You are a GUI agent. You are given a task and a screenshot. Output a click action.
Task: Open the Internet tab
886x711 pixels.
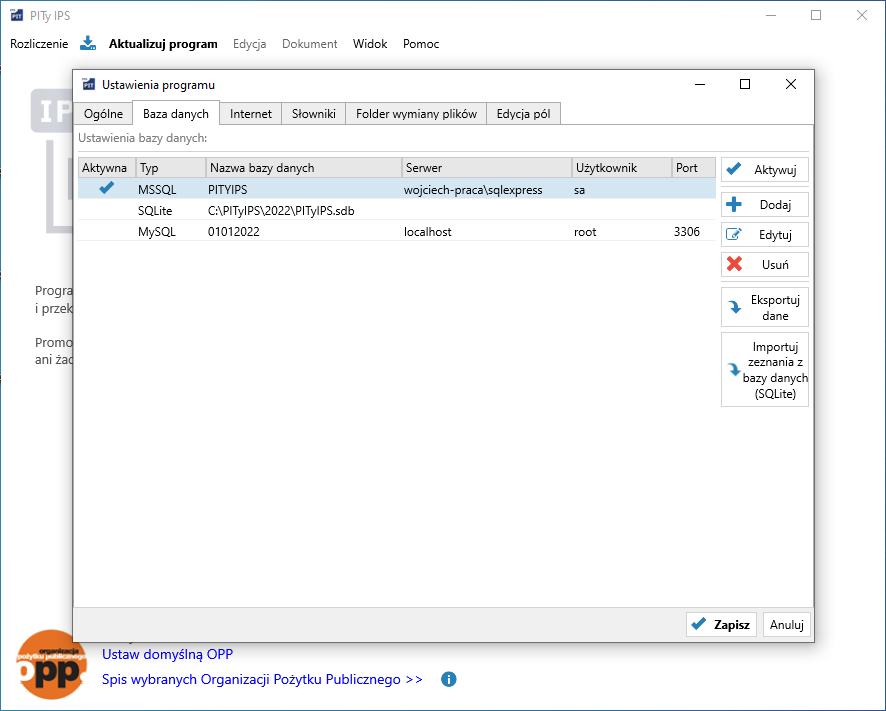251,114
